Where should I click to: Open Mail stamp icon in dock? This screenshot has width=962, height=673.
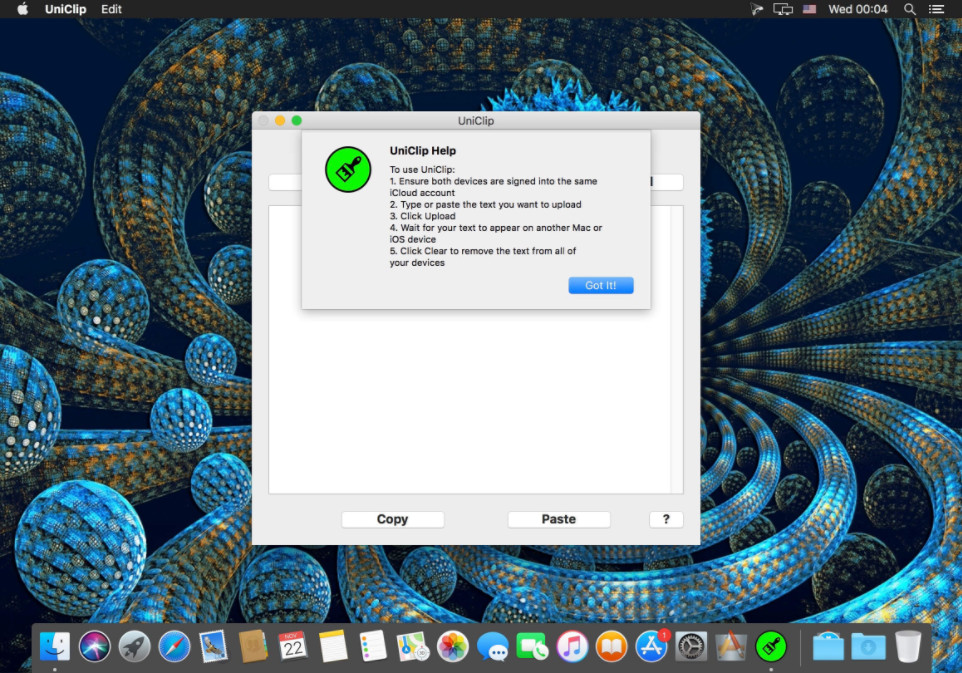214,647
